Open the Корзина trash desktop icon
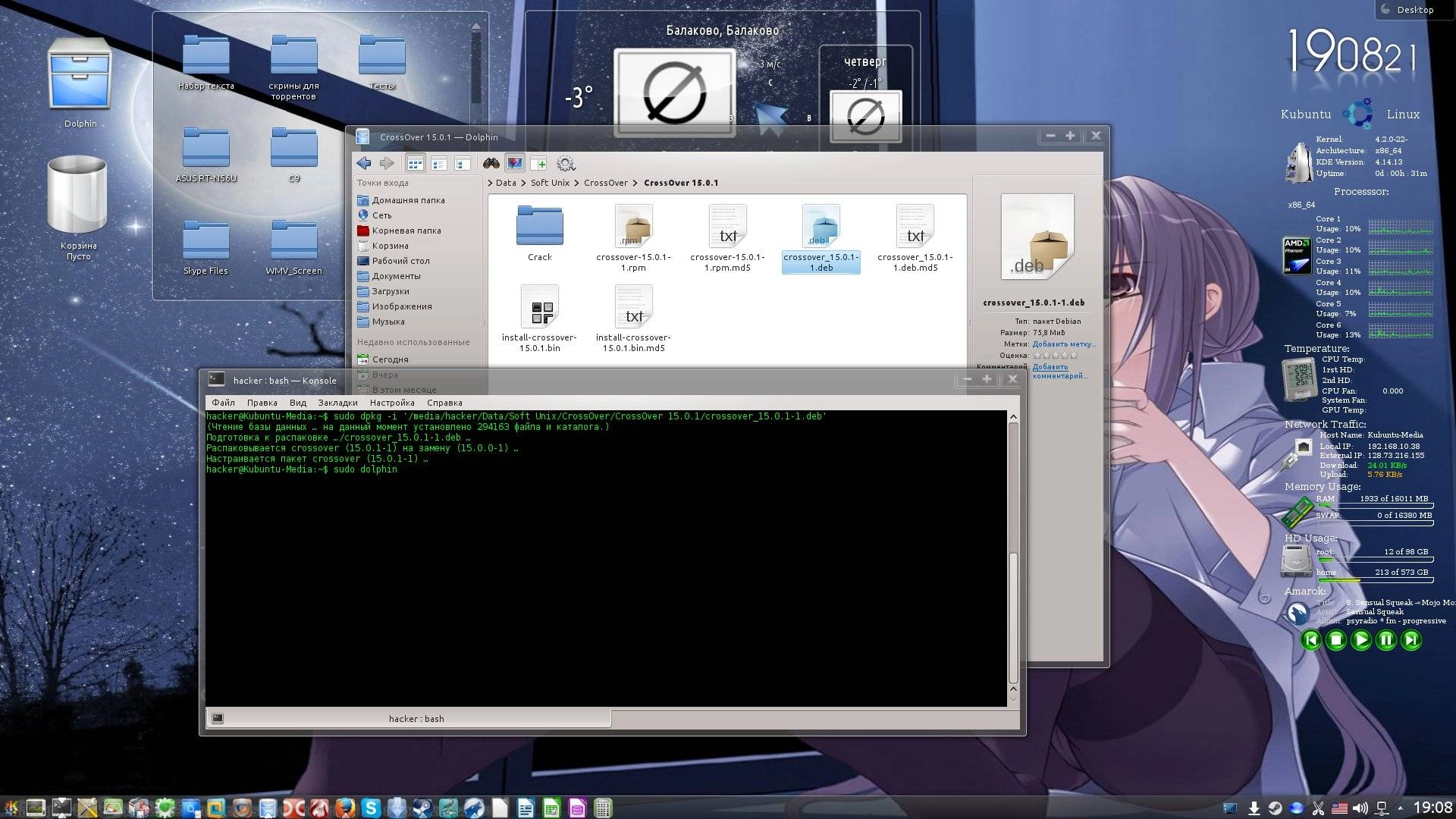 pyautogui.click(x=78, y=209)
